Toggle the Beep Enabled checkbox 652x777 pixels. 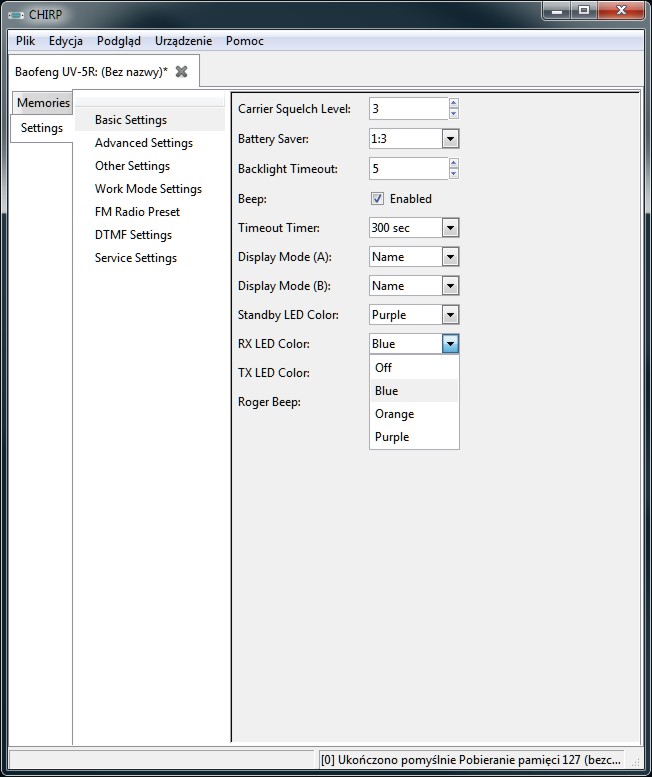(377, 199)
